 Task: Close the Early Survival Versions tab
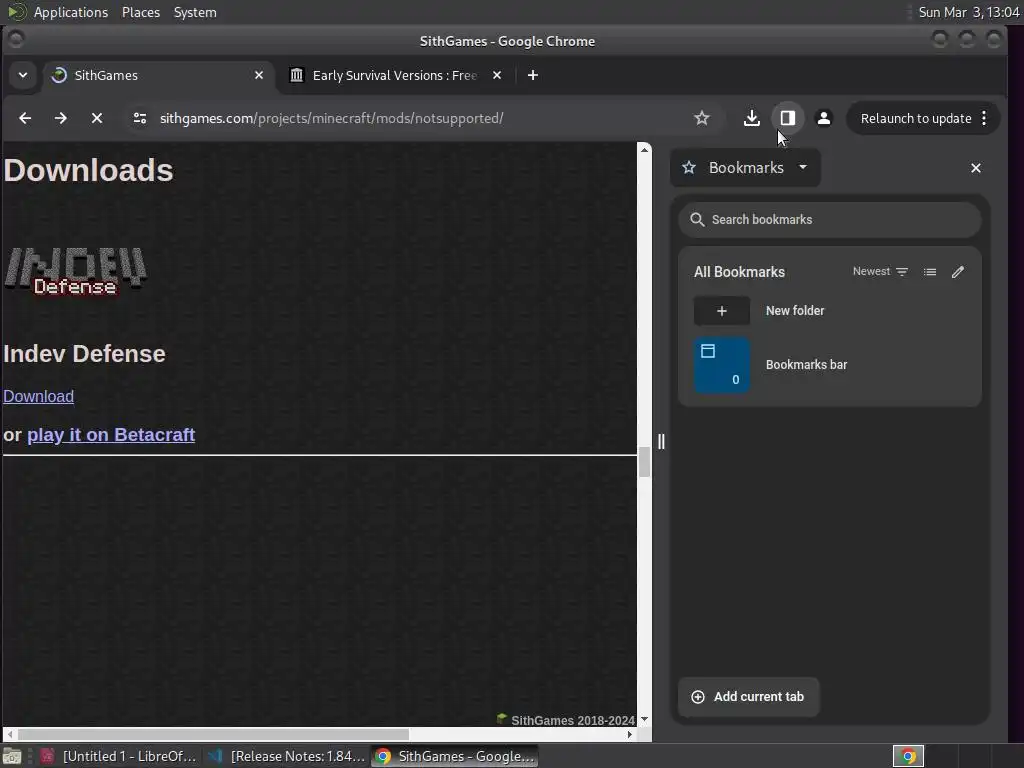497,75
